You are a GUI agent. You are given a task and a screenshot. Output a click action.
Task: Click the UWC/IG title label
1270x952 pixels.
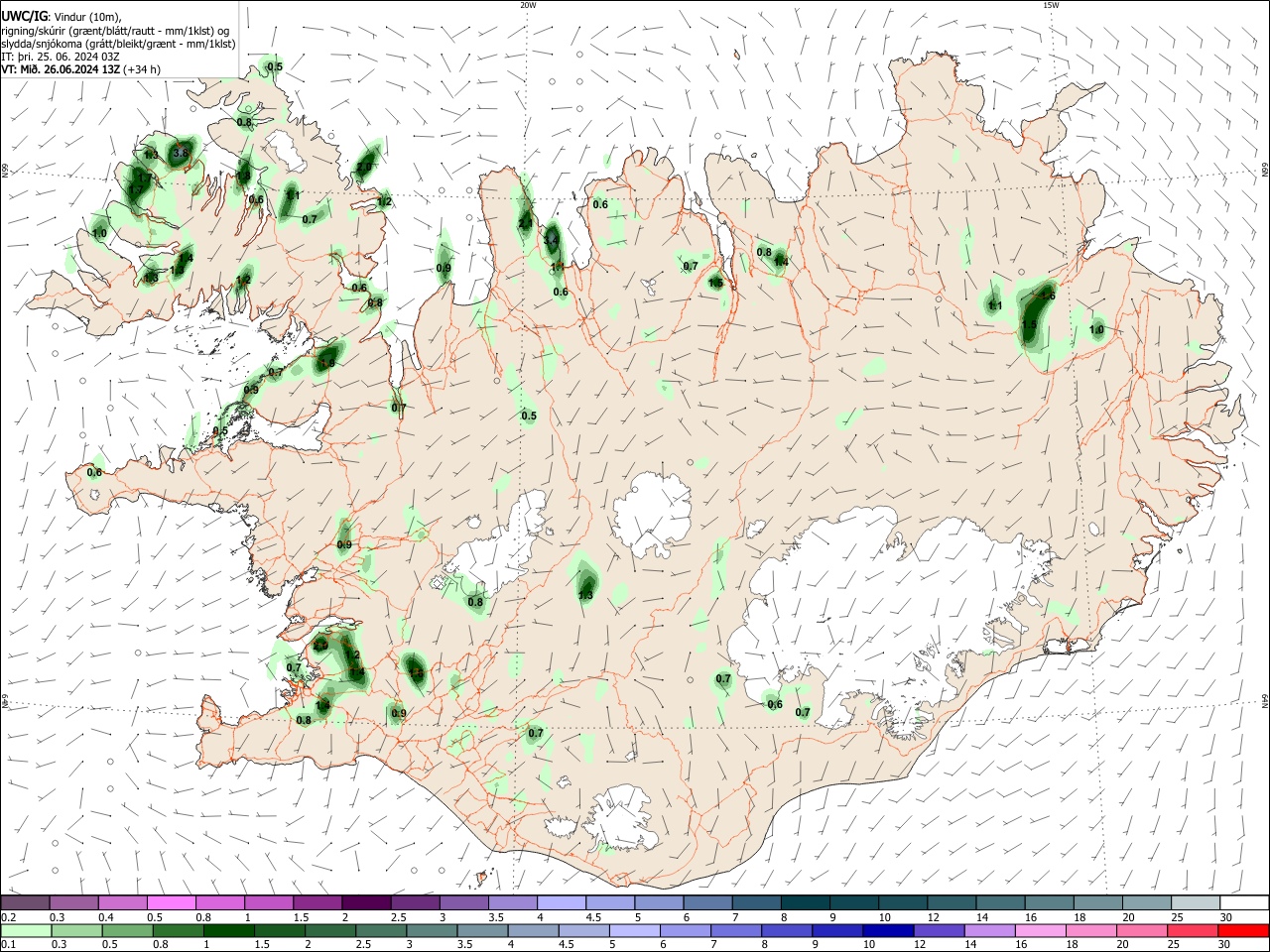(x=25, y=16)
